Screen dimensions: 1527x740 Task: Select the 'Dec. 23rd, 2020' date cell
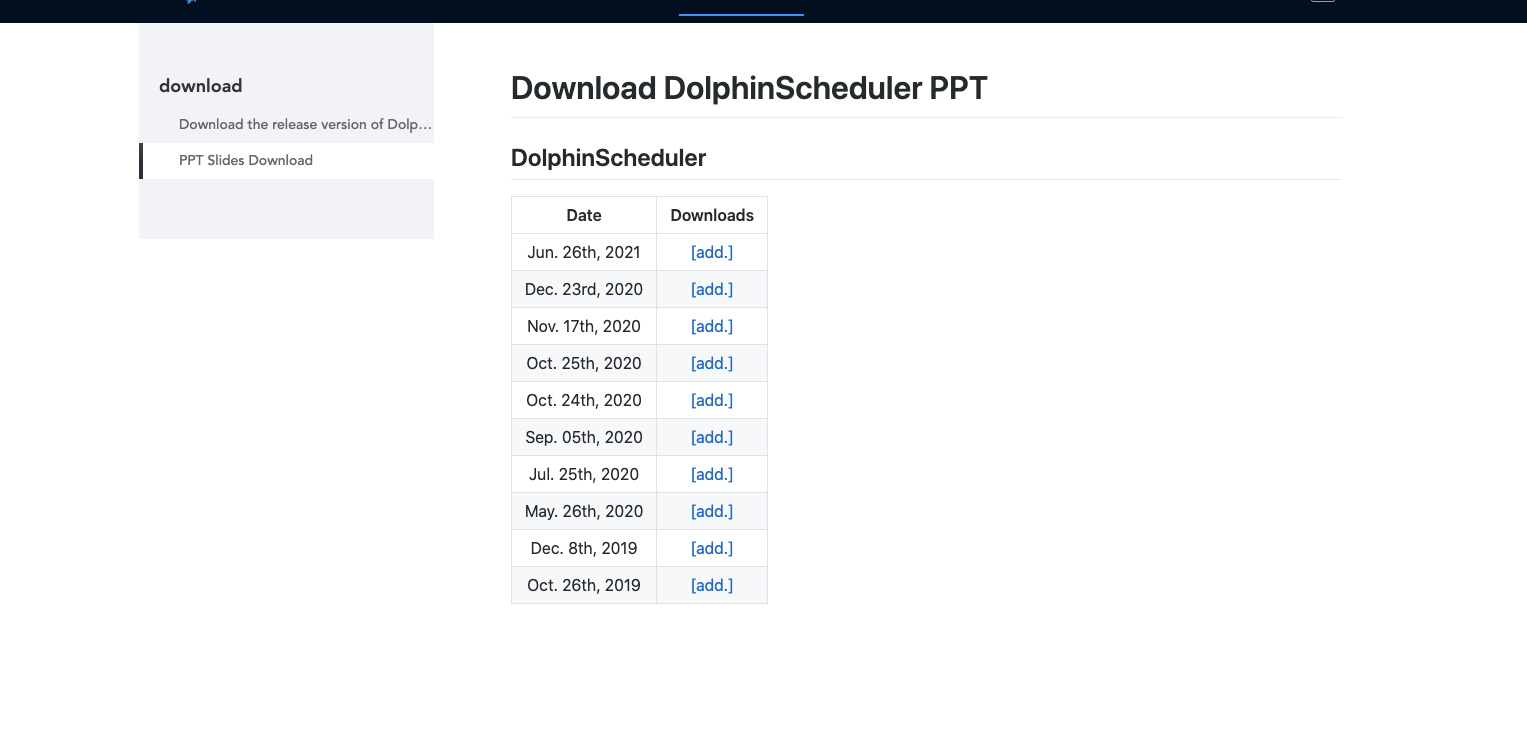tap(584, 289)
